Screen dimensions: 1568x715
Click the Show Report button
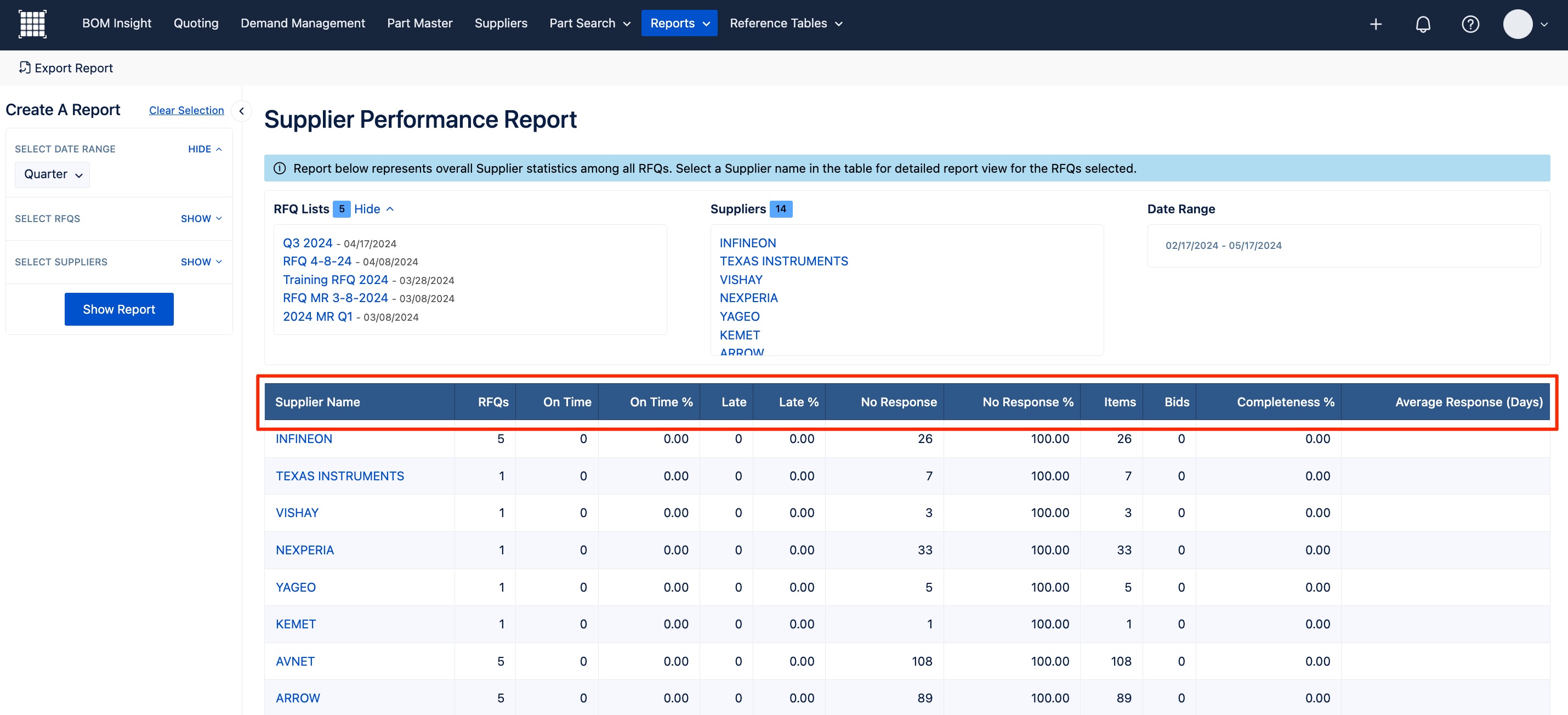coord(118,309)
